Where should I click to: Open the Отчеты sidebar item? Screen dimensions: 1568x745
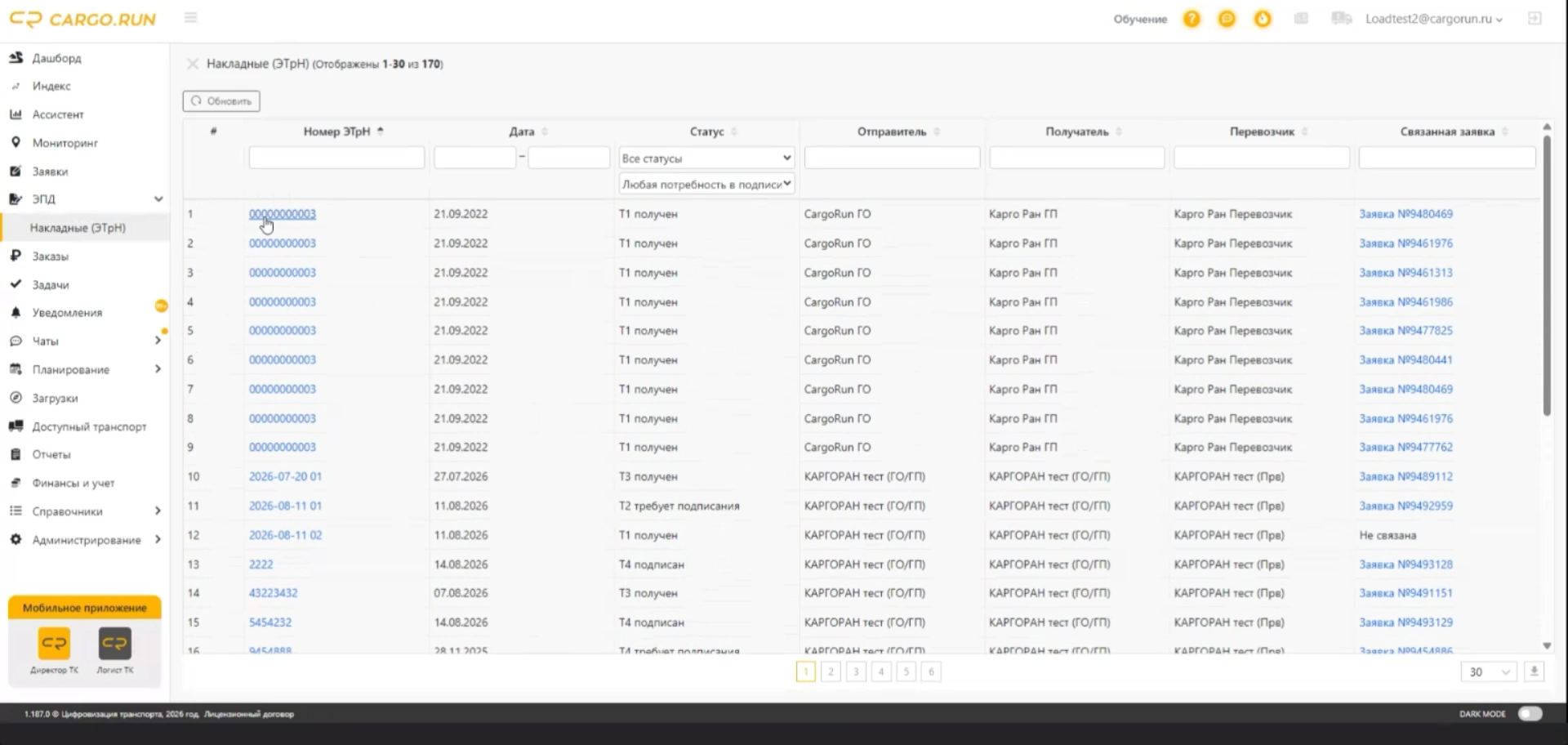pyautogui.click(x=51, y=454)
